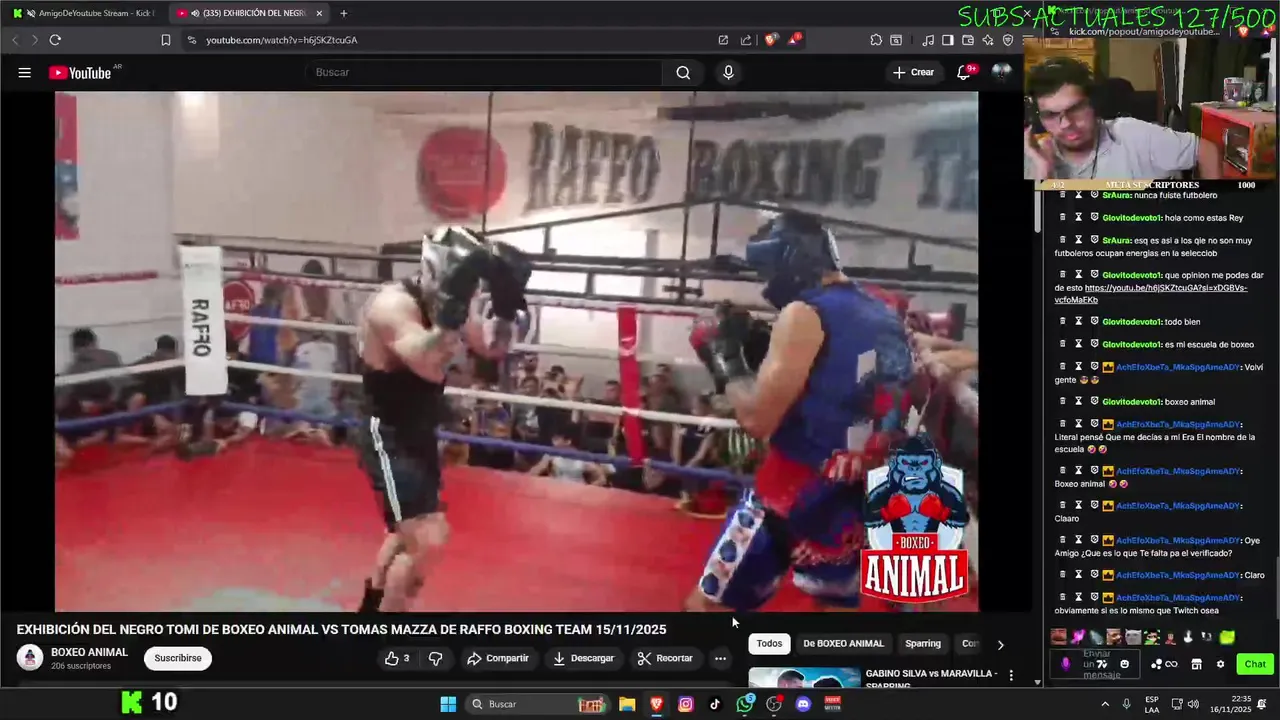Toggle the browser sidebar panel
Viewport: 1280px width, 720px height.
948,40
